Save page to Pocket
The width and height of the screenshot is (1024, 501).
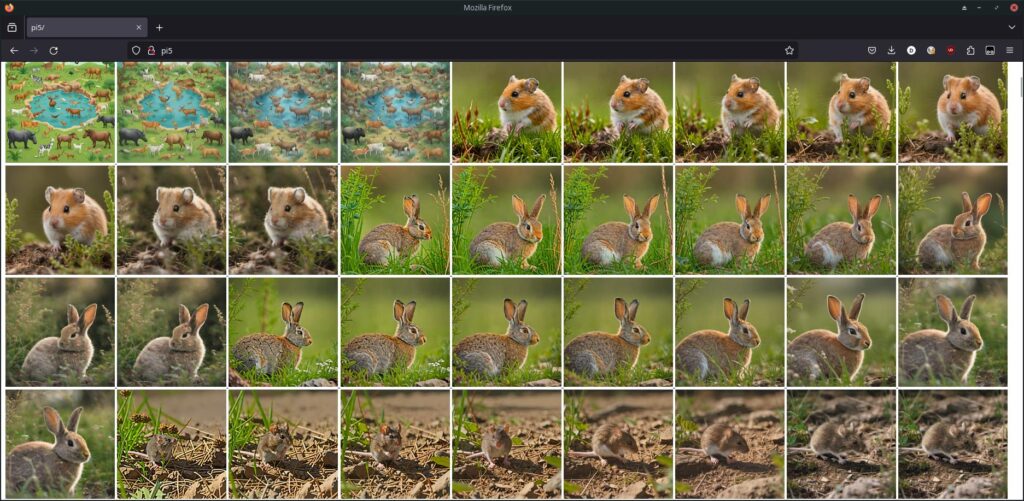872,50
